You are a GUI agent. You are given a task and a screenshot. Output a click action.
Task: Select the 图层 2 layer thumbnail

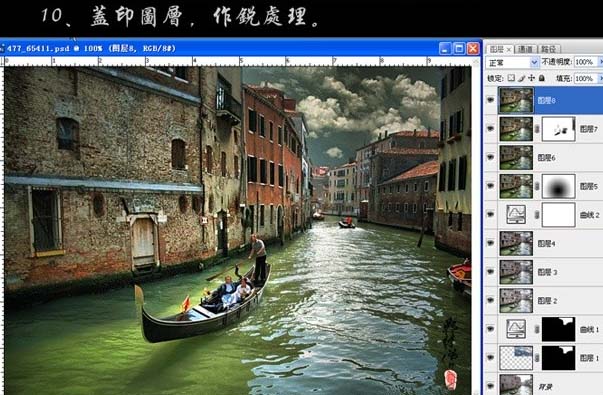(516, 300)
